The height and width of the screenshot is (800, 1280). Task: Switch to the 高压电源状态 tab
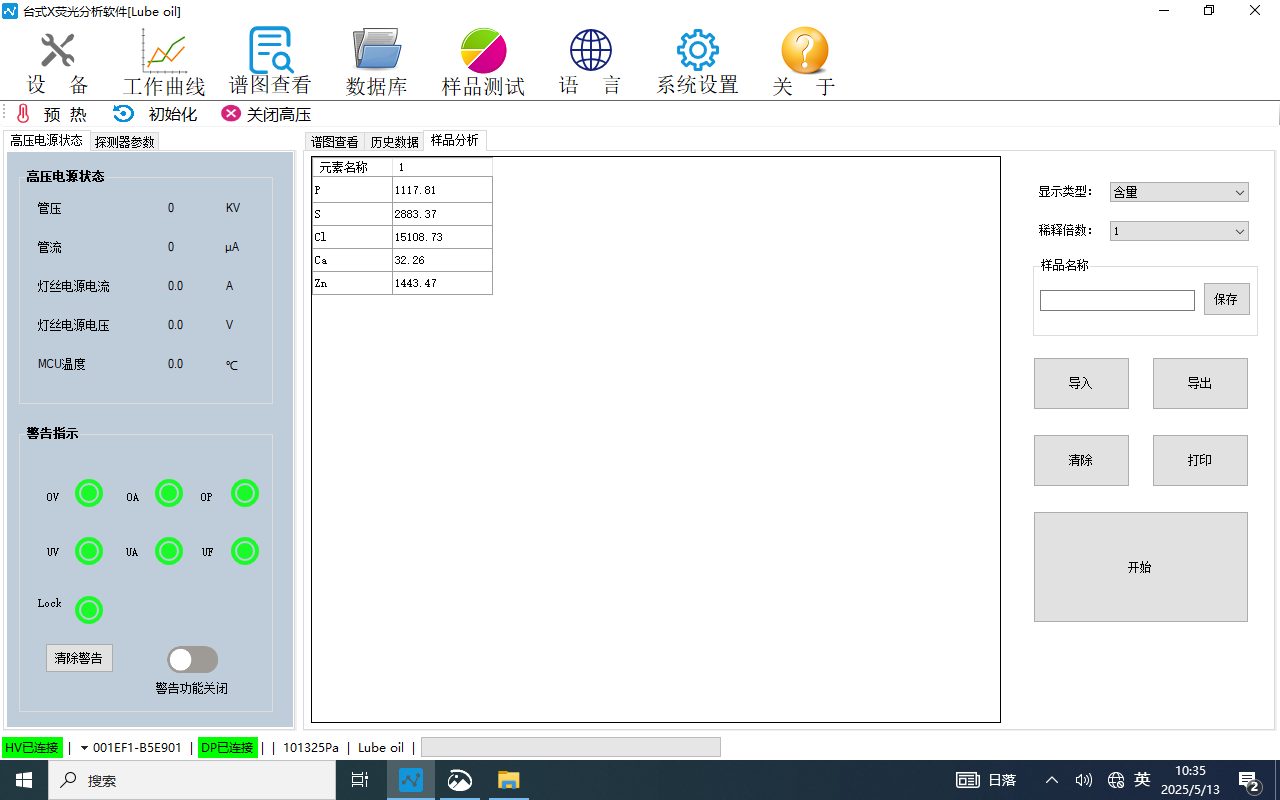click(x=46, y=141)
